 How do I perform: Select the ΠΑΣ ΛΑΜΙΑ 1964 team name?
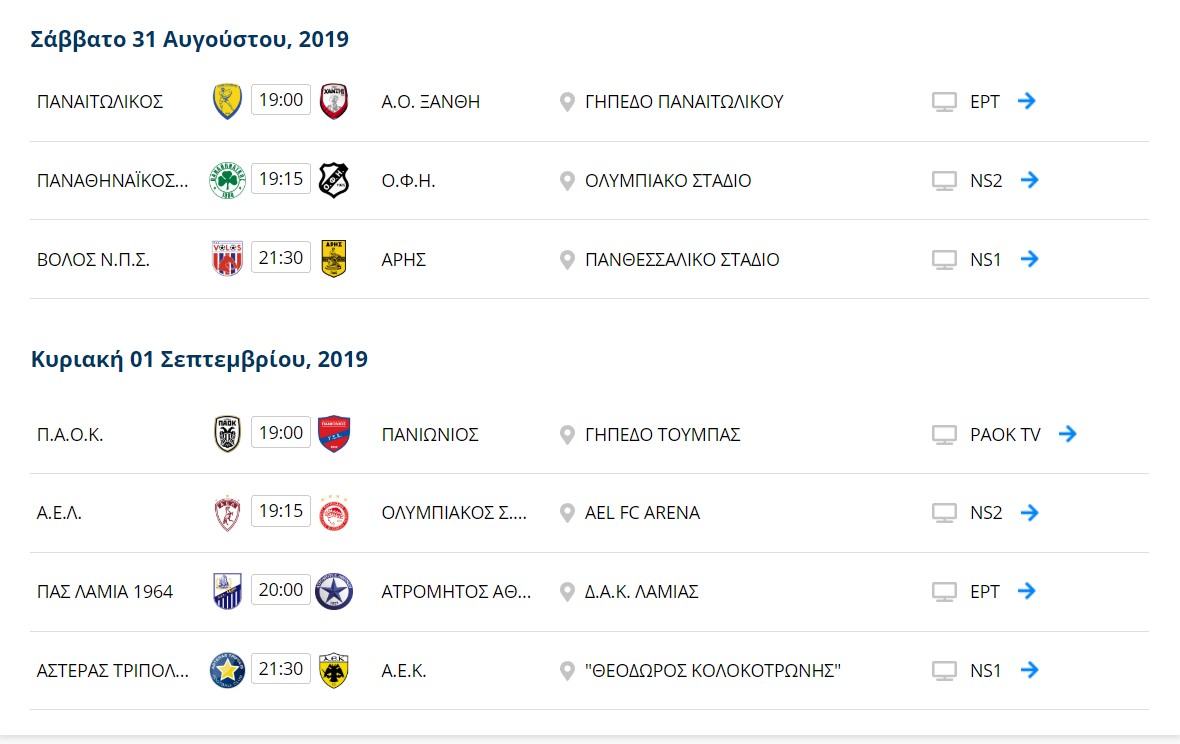pos(105,592)
